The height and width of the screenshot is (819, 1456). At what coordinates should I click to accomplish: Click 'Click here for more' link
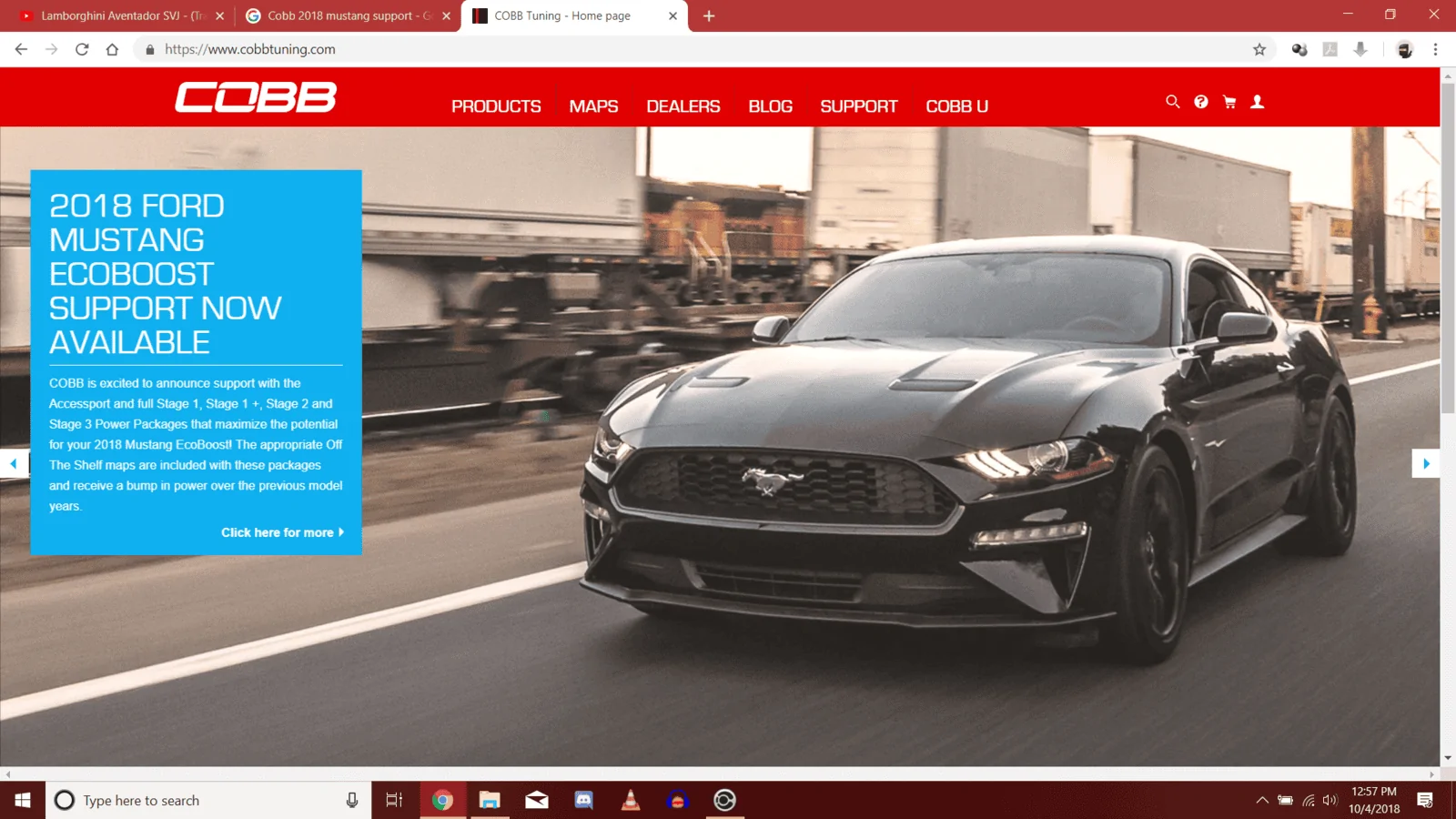coord(282,532)
